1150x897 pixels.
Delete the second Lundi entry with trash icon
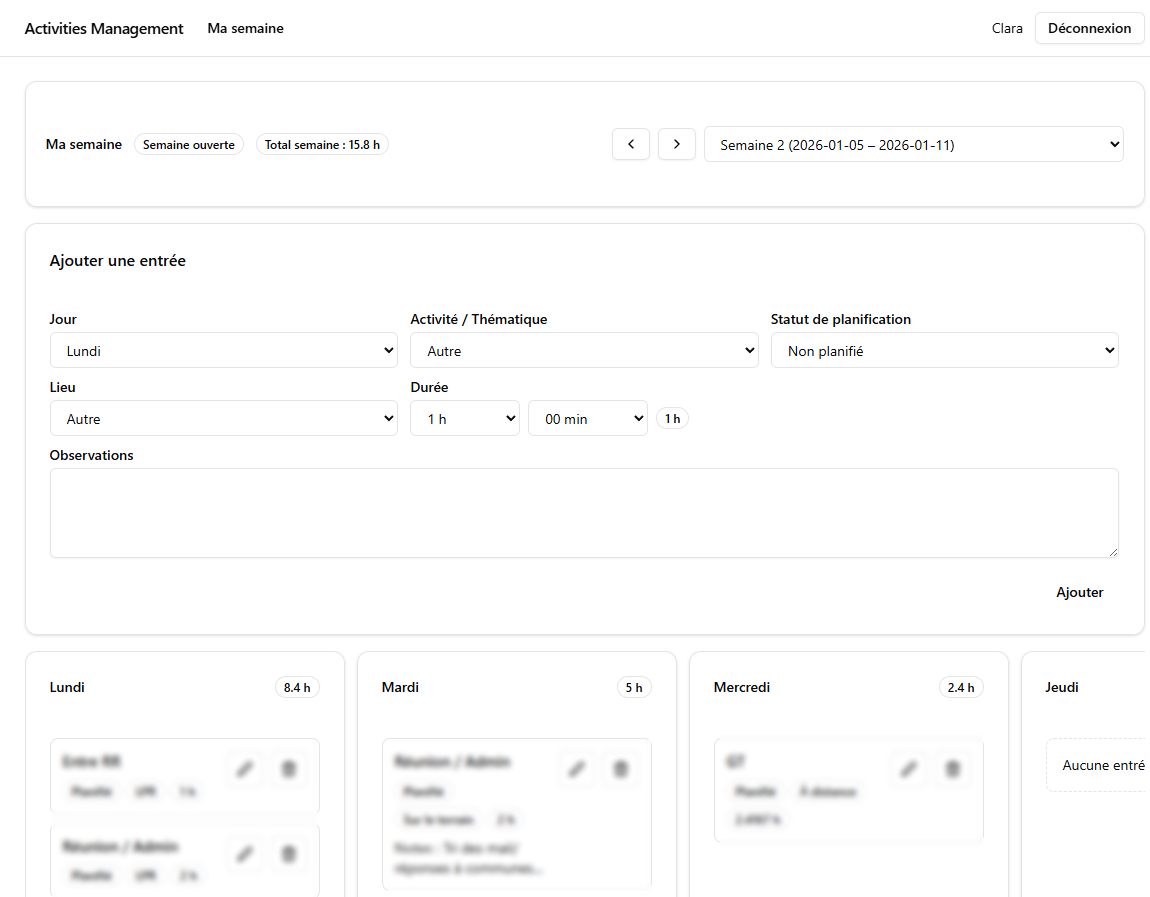(x=289, y=854)
